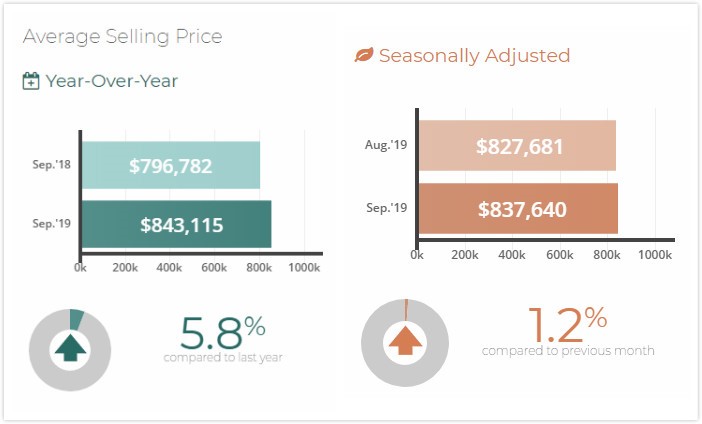This screenshot has height=424, width=702.
Task: Click the Average Selling Price title
Action: tap(122, 37)
